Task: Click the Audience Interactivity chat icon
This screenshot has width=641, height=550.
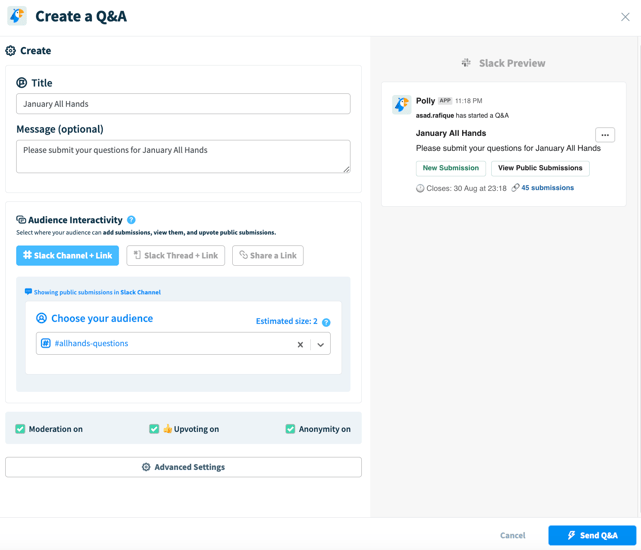Action: (21, 220)
